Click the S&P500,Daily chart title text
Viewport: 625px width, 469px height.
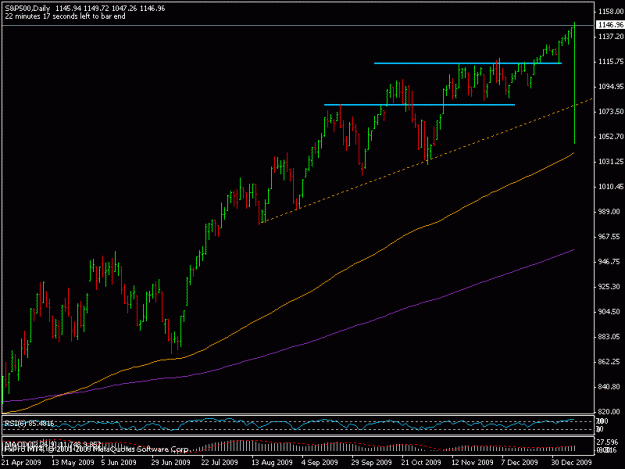(x=27, y=8)
